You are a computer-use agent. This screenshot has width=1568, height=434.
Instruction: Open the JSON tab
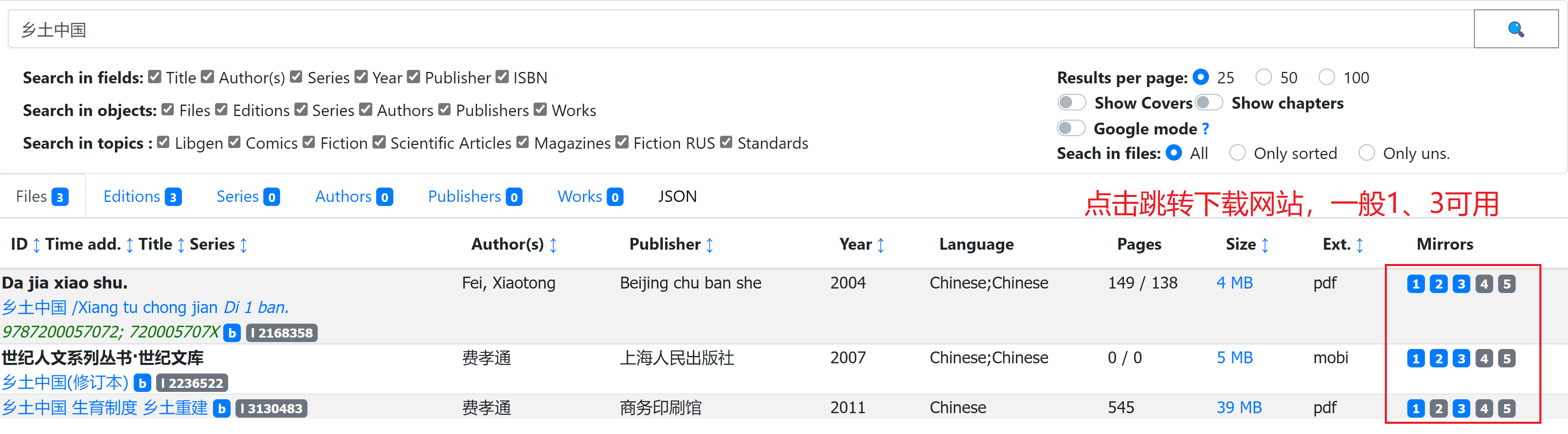[677, 197]
